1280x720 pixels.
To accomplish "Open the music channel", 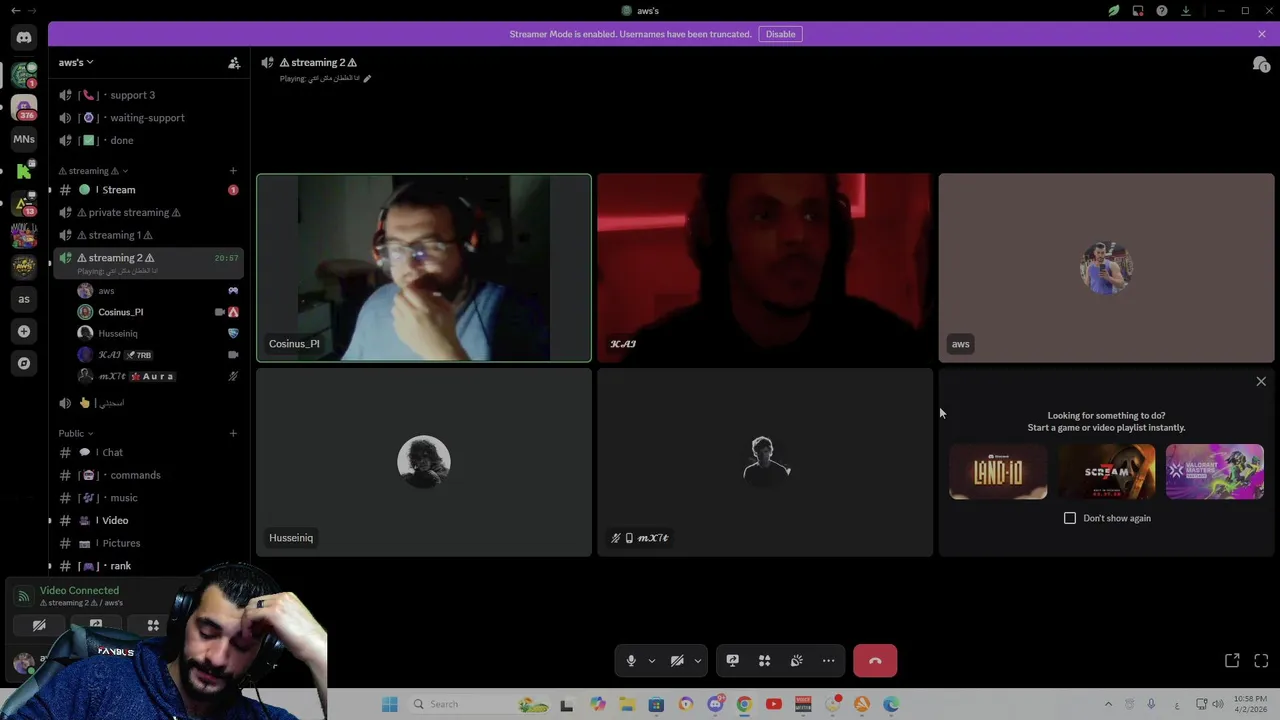I will (x=149, y=498).
